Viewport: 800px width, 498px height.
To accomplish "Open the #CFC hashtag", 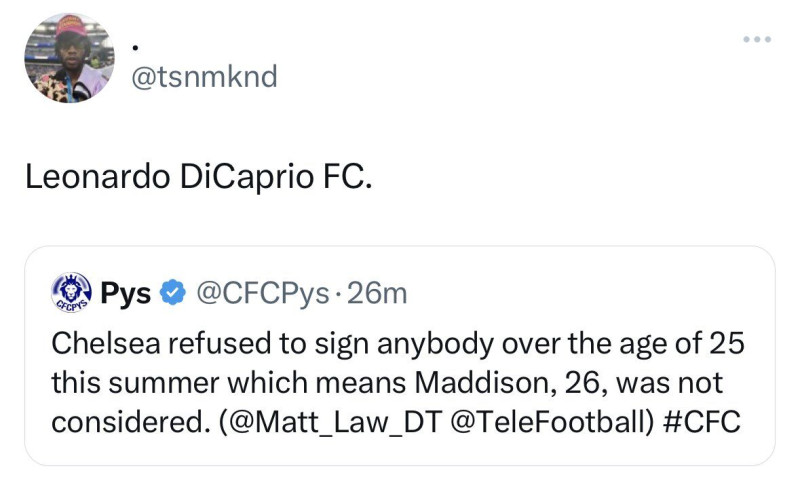I will [703, 422].
